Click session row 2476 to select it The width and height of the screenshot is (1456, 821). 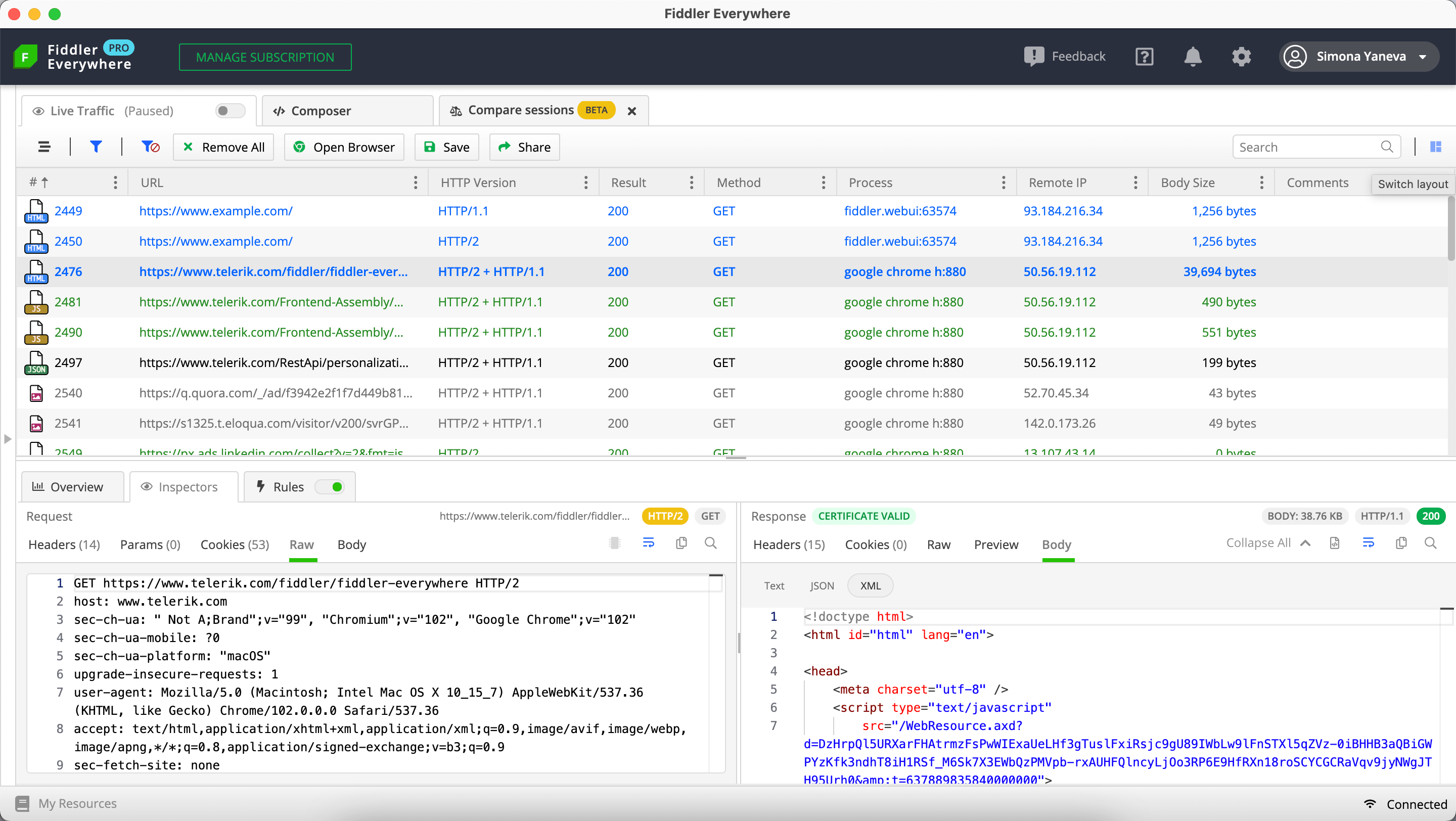coord(728,271)
